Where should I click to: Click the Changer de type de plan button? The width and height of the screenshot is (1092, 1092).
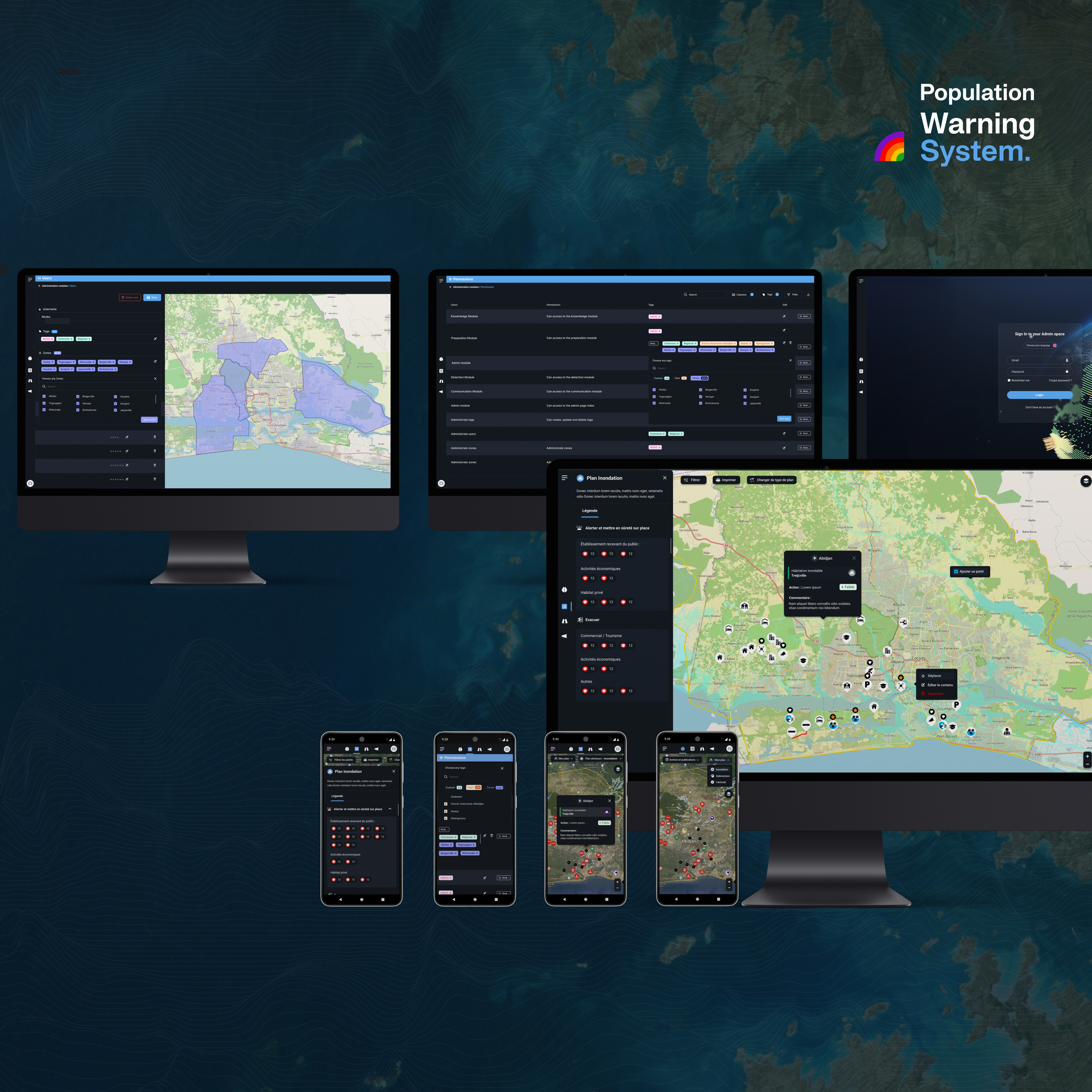click(771, 480)
